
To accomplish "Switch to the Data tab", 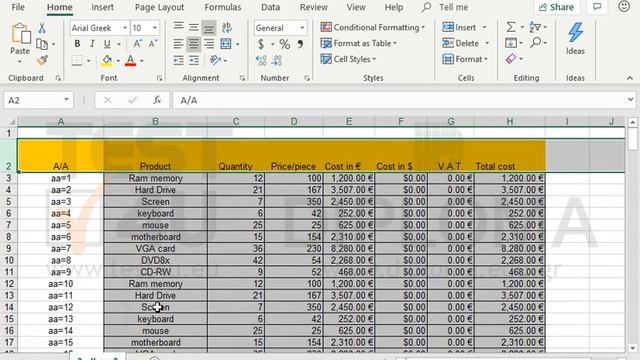I will click(x=270, y=7).
